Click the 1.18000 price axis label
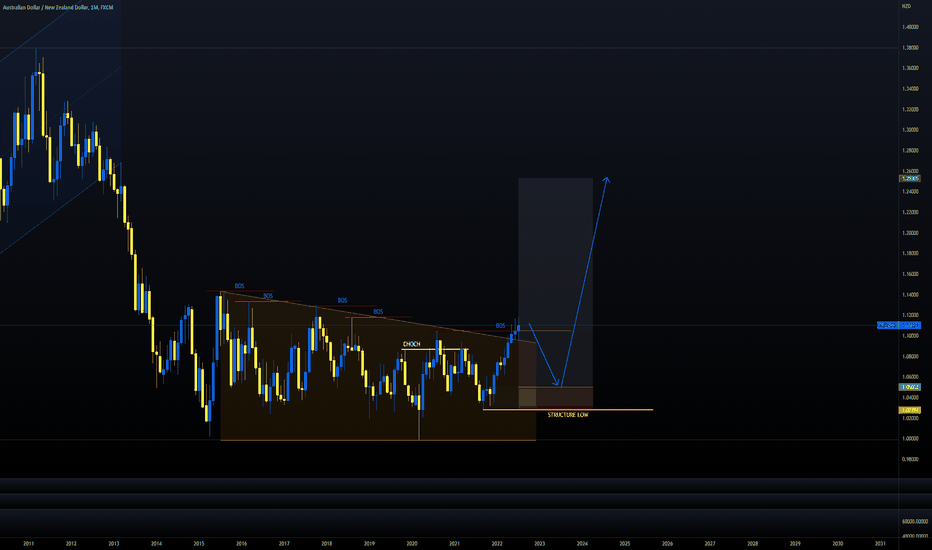932x550 pixels. coord(910,253)
